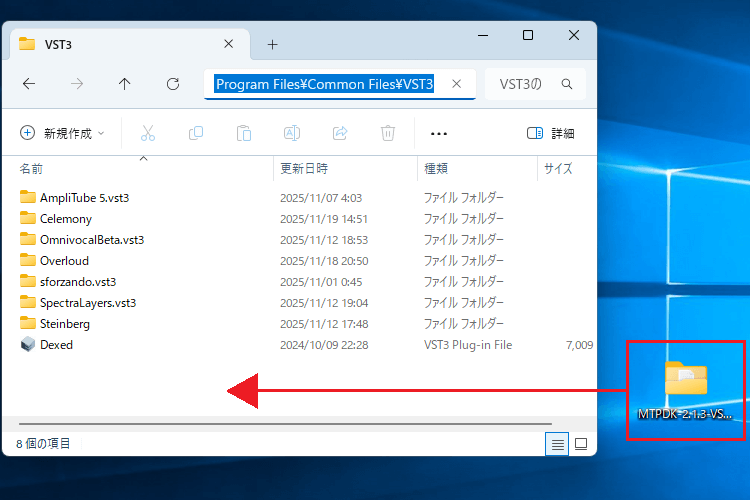Switch to large thumbnails view

tap(580, 443)
